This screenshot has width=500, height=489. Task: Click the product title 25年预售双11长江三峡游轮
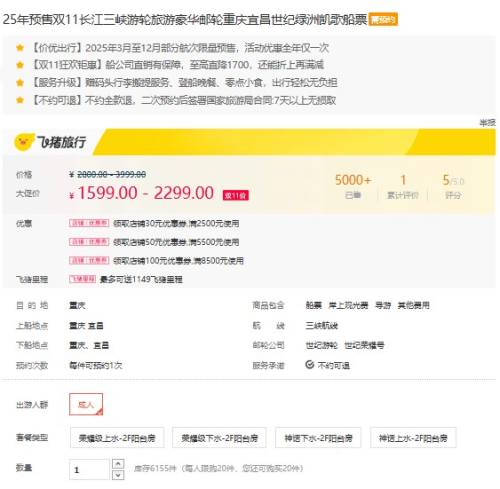(x=185, y=20)
